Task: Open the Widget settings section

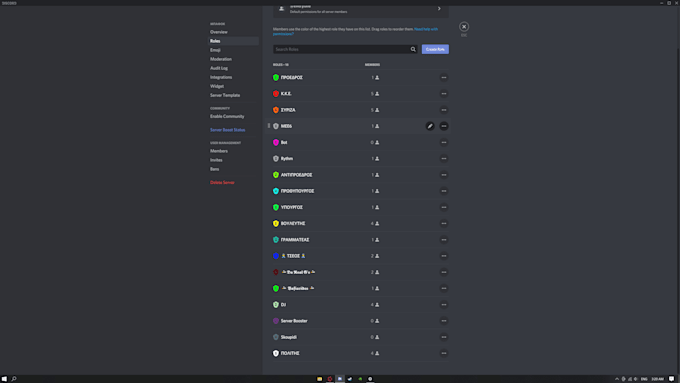Action: click(x=217, y=86)
